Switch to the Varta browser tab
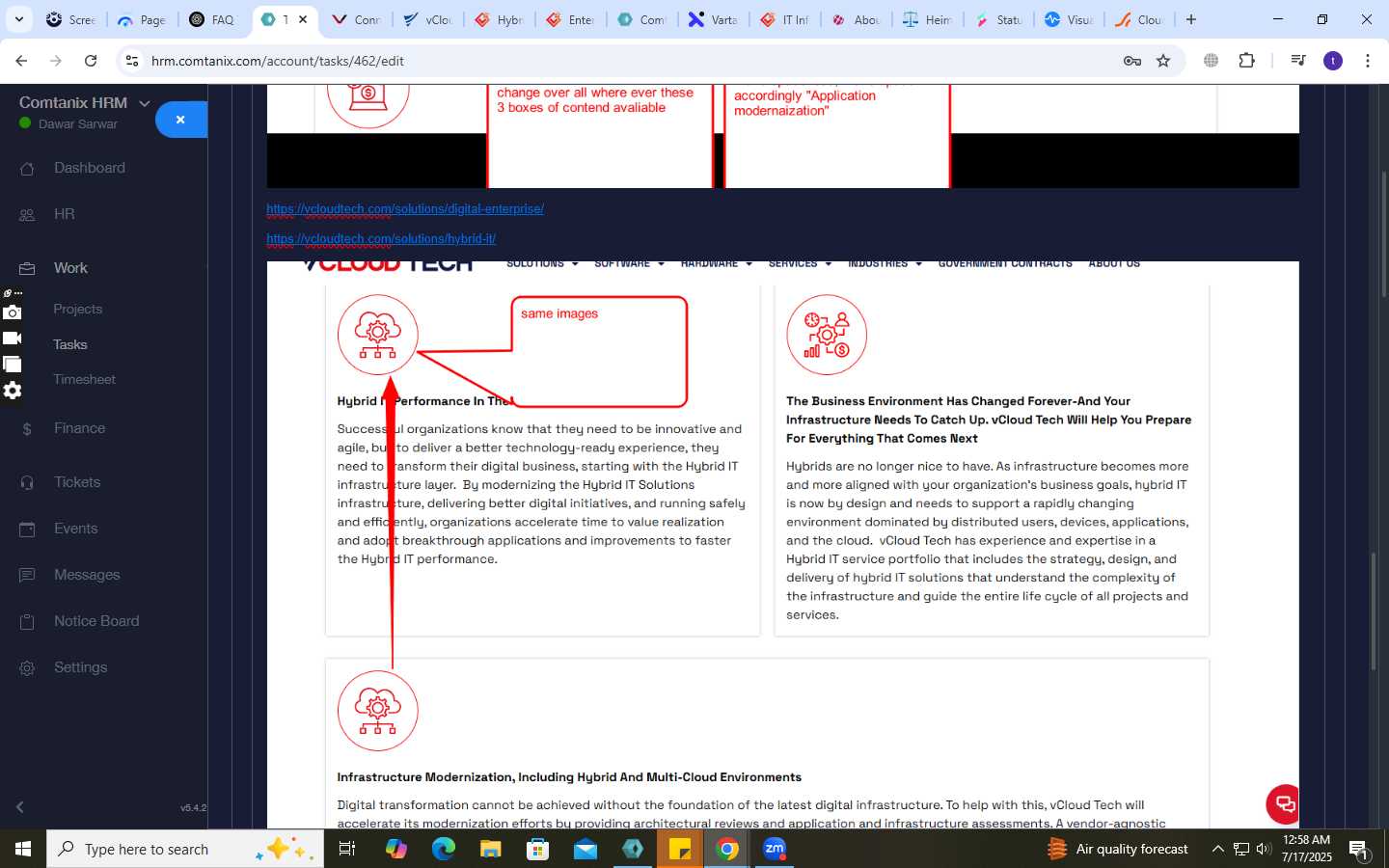Image resolution: width=1389 pixels, height=868 pixels. click(714, 19)
